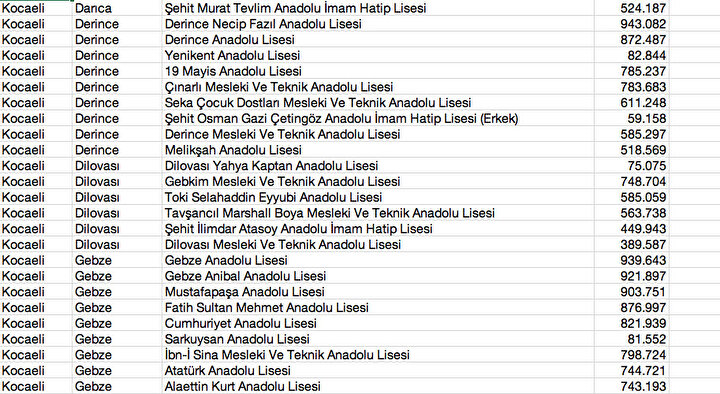Click the Yenikent Anadolu Lisesi cell
This screenshot has width=720, height=394.
coord(378,56)
